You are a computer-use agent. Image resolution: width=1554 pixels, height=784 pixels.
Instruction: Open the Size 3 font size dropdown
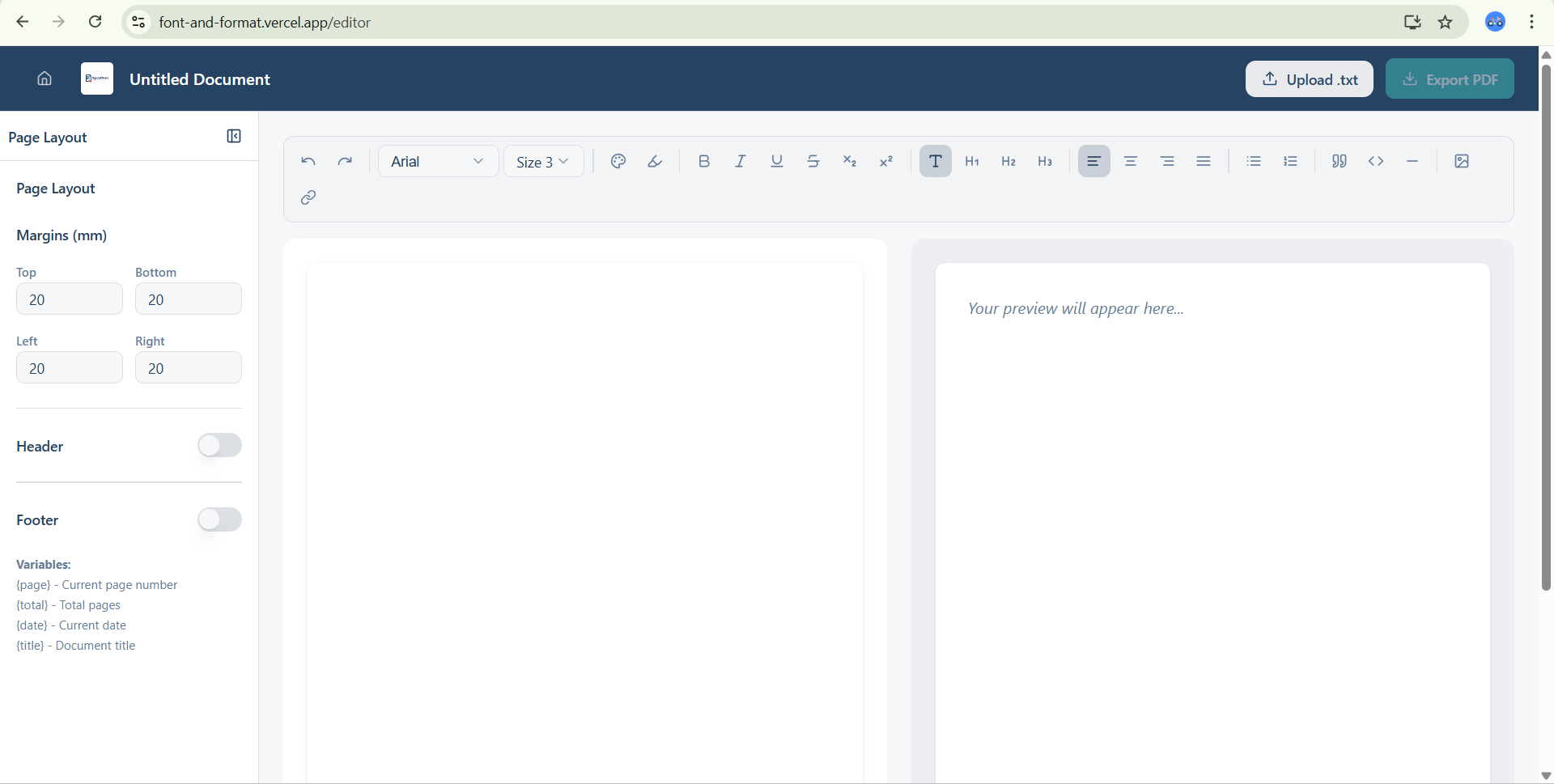543,161
